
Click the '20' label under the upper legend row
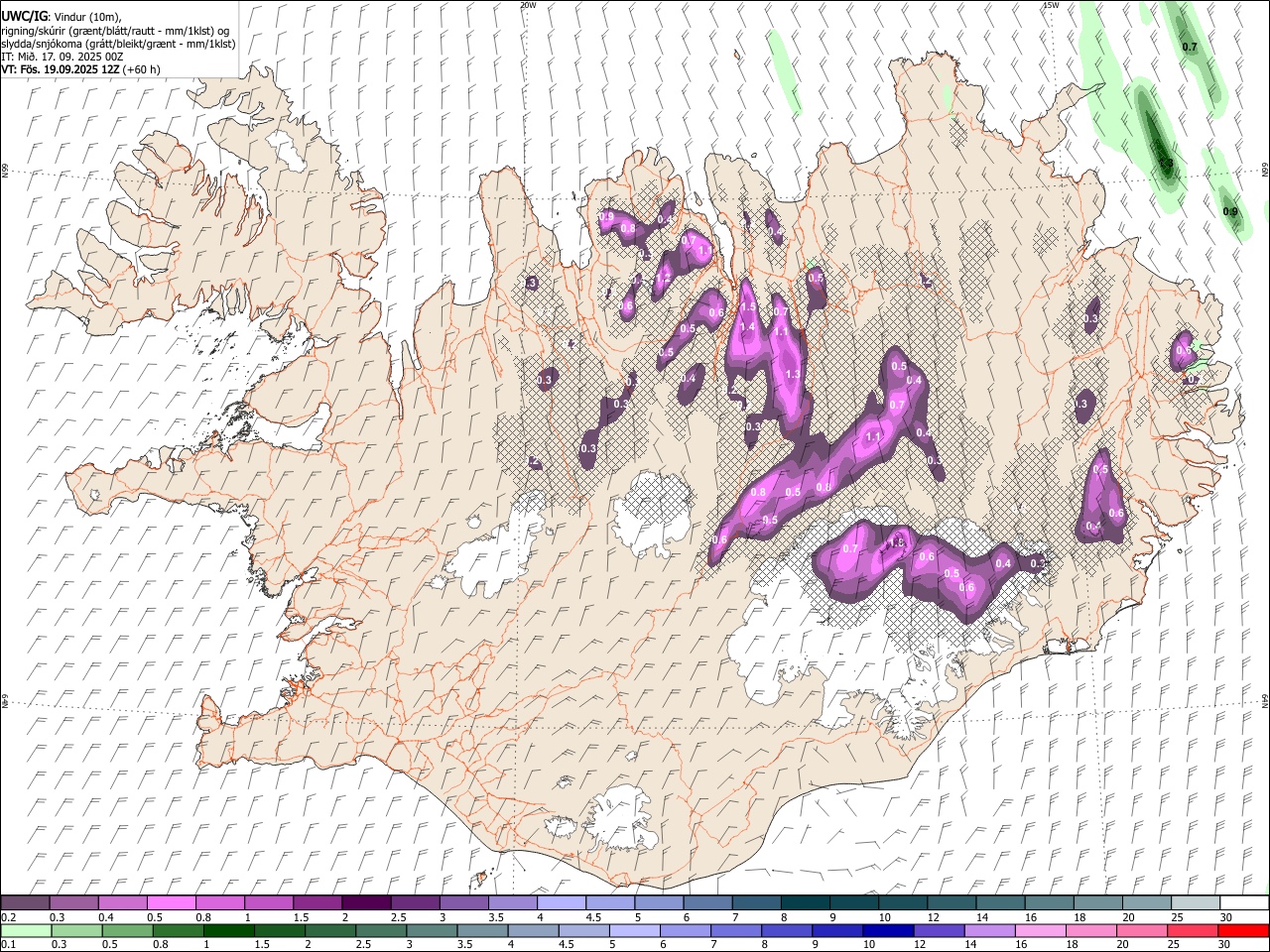click(1128, 917)
